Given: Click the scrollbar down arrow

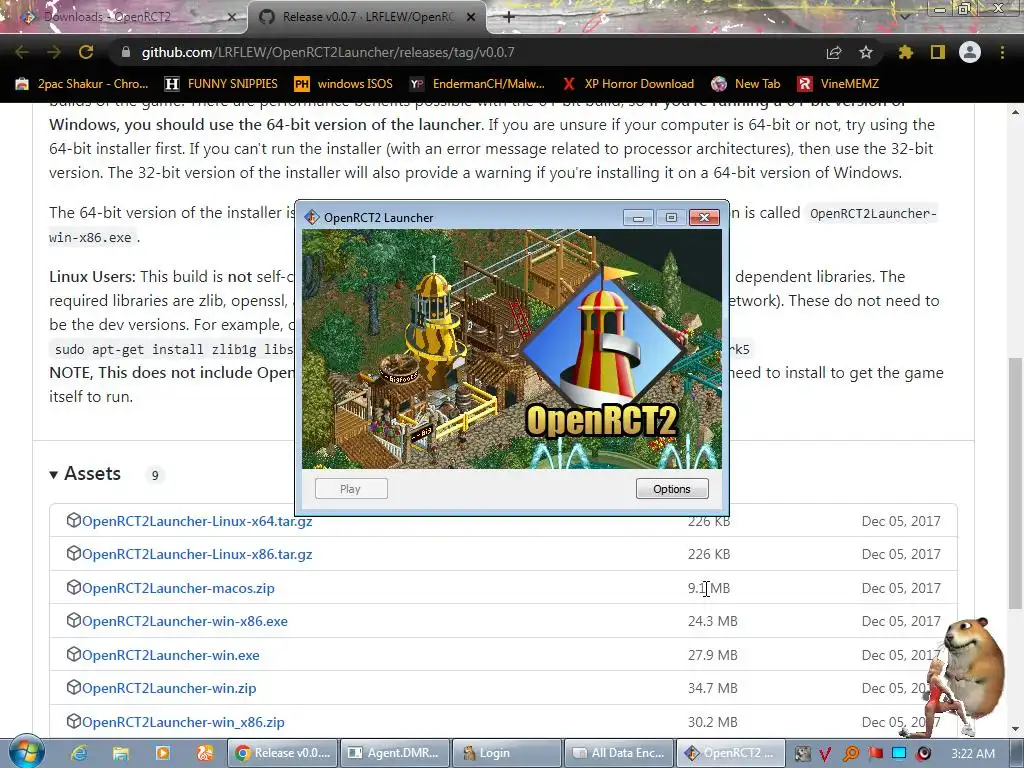Looking at the screenshot, I should point(1015,729).
